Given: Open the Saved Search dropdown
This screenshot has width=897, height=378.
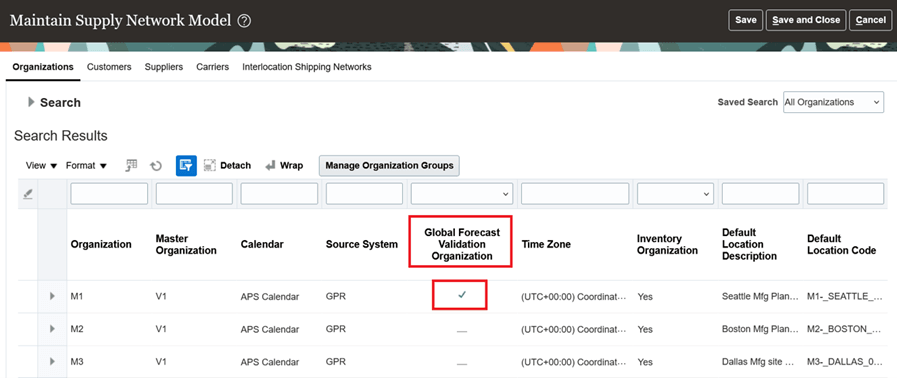Looking at the screenshot, I should coord(833,102).
